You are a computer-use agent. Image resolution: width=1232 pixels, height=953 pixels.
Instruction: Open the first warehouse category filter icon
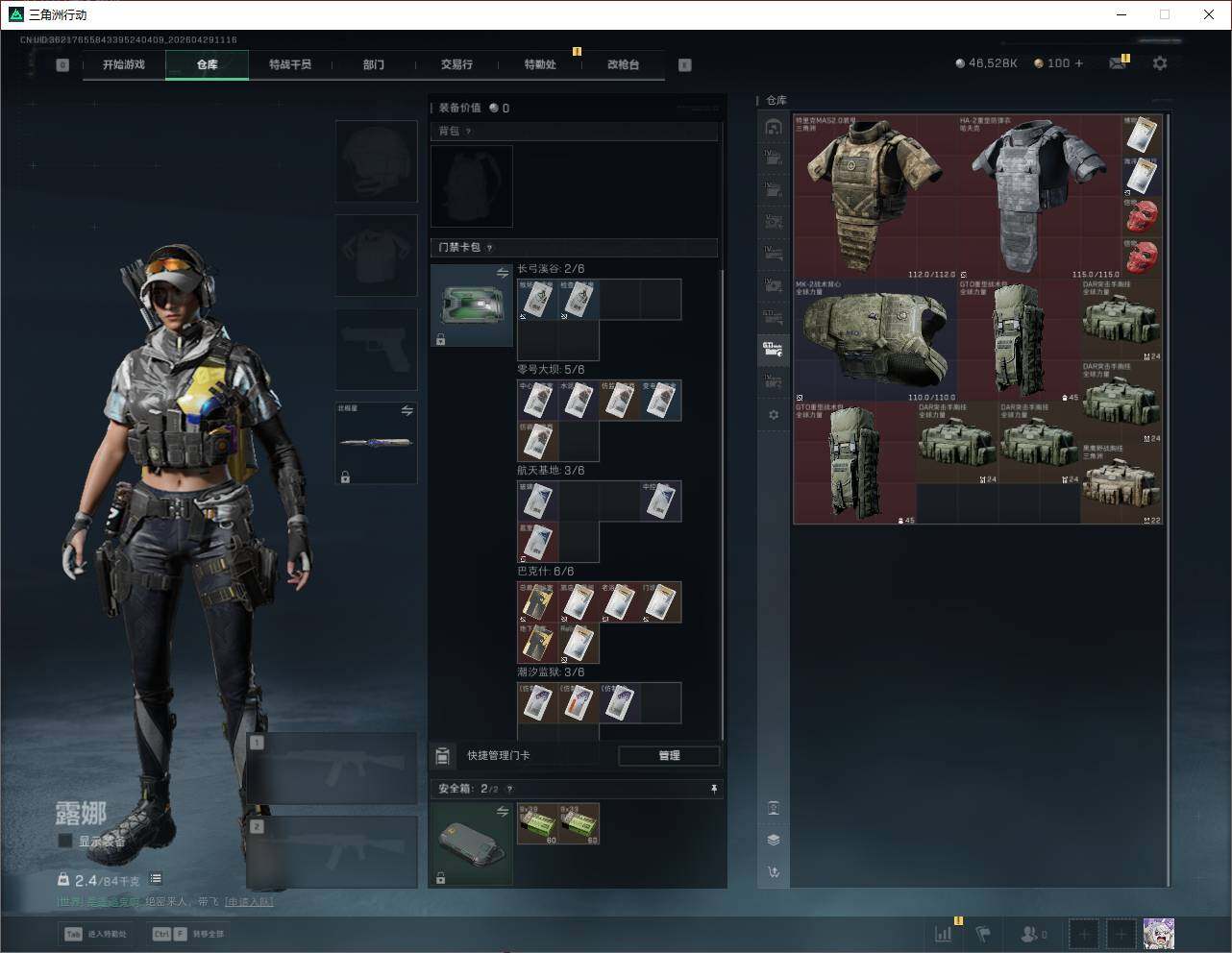point(774,127)
